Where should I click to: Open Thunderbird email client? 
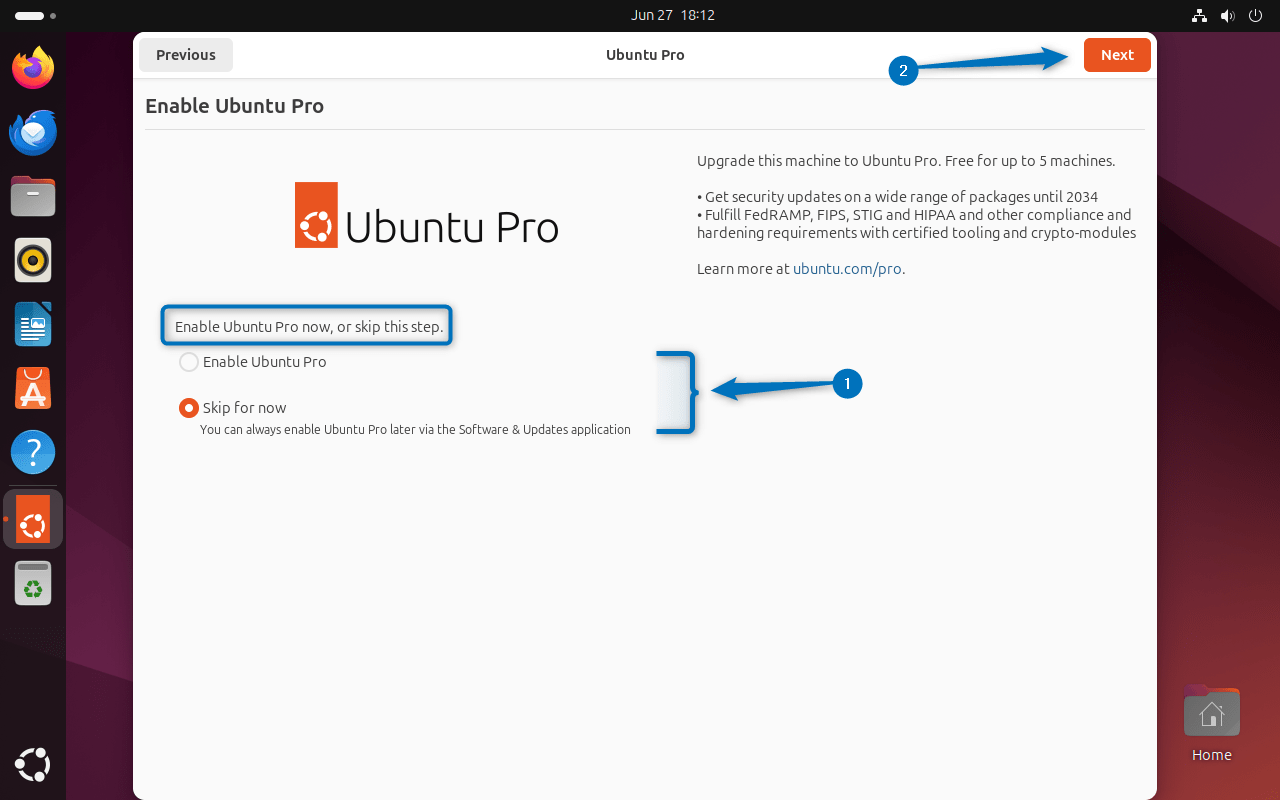click(x=32, y=132)
